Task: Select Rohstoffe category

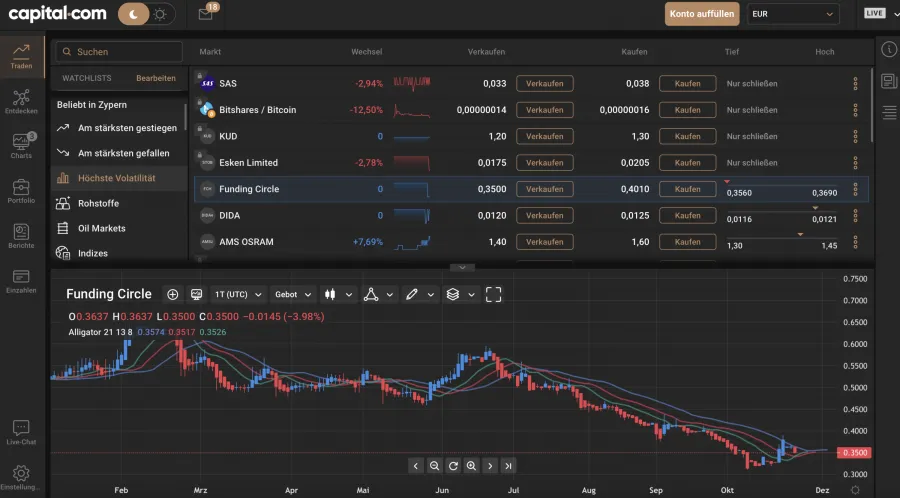Action: (117, 203)
